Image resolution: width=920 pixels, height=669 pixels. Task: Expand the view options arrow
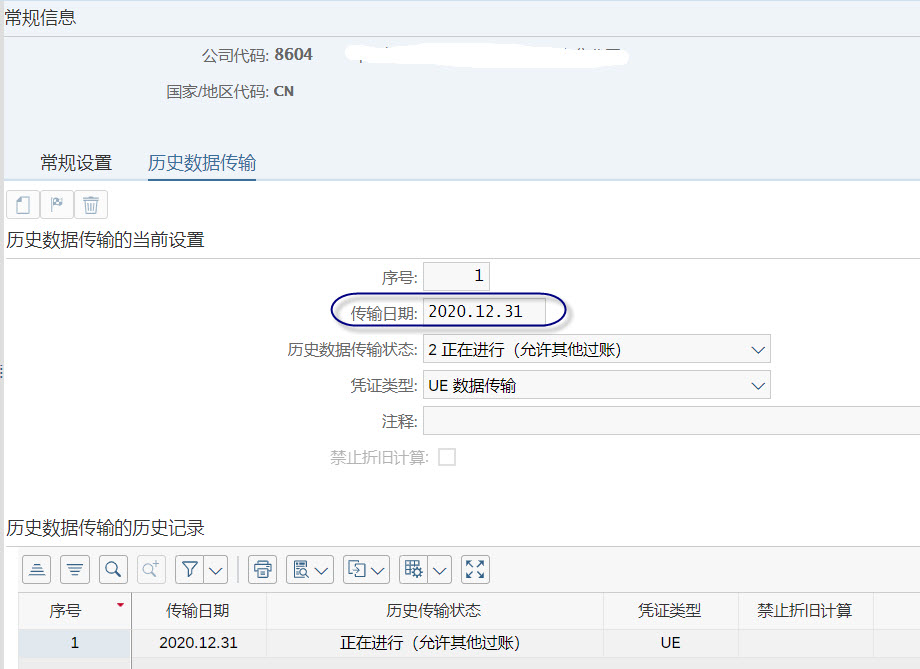pyautogui.click(x=322, y=570)
